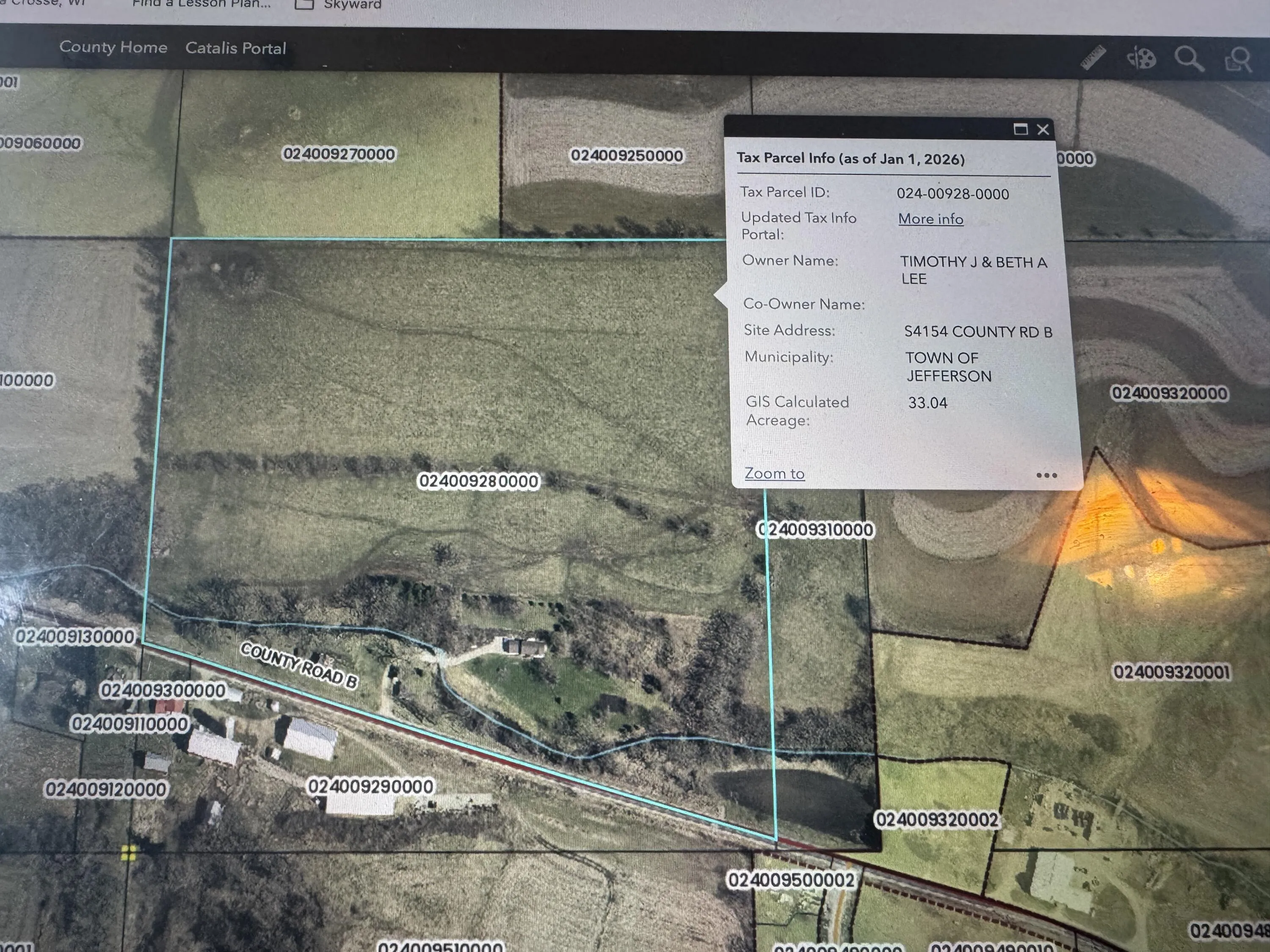Select parcel 024009250000 on the map
The image size is (1270, 952).
click(x=627, y=156)
